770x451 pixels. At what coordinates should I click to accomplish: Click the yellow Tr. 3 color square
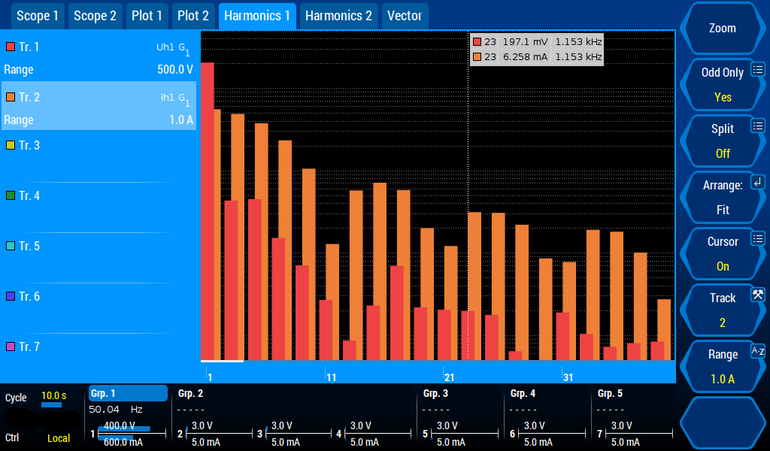tap(10, 145)
